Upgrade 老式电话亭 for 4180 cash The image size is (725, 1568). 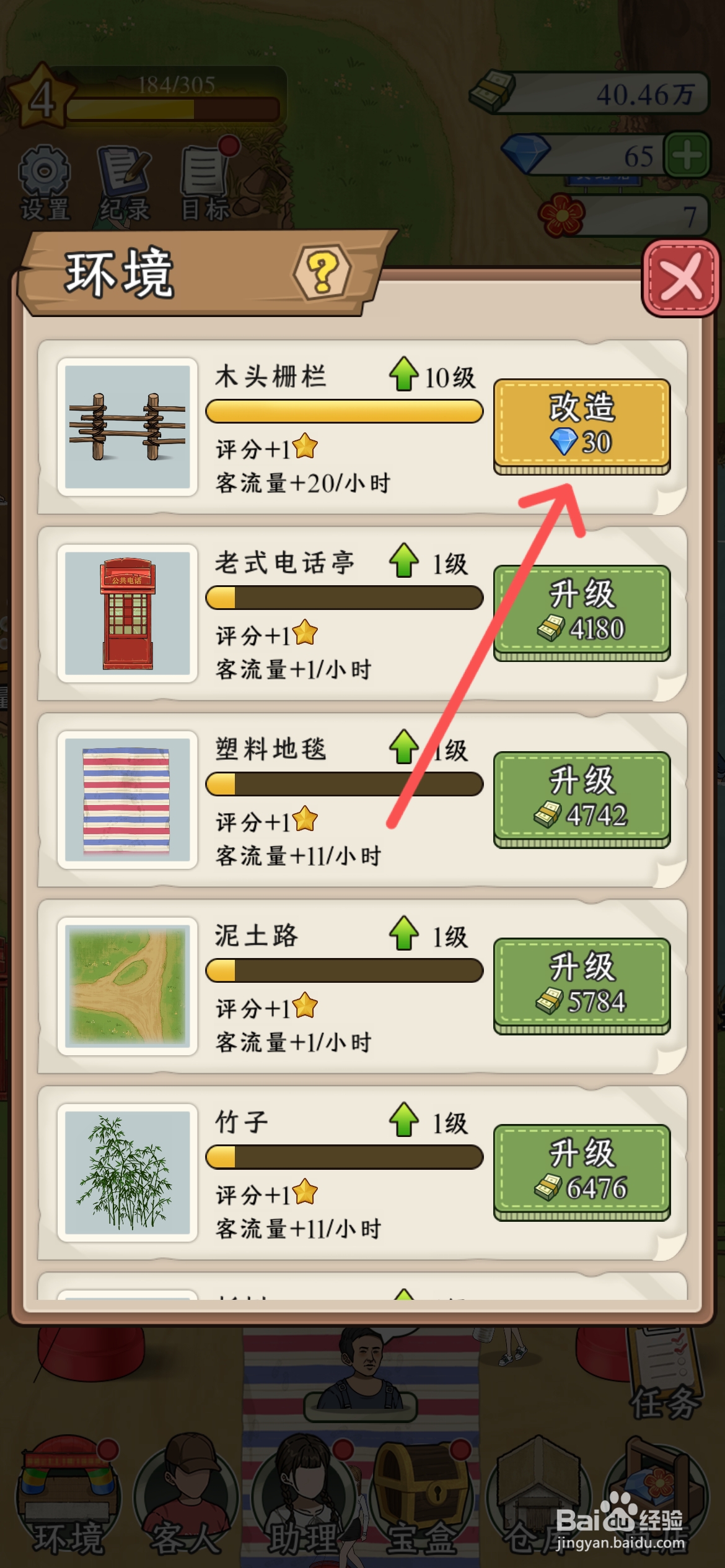click(x=581, y=613)
